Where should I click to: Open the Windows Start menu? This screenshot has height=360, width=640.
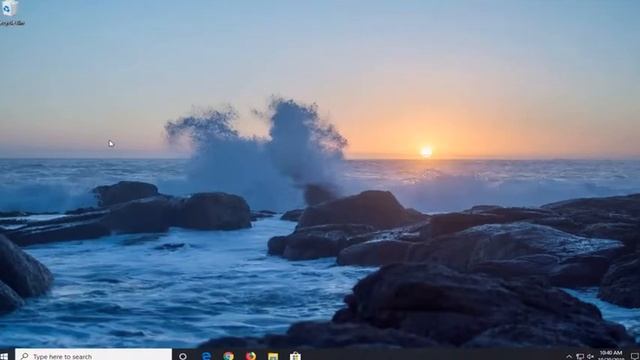coord(4,356)
